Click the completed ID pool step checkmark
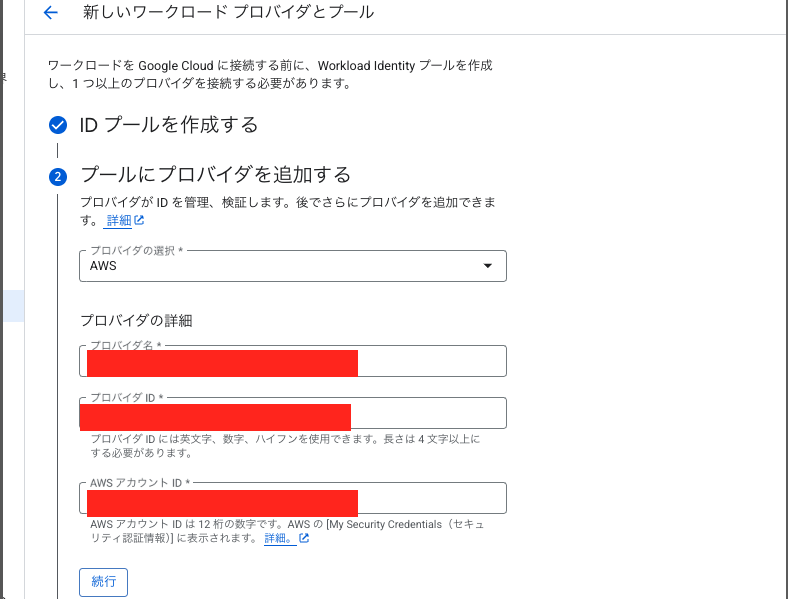788x599 pixels. (58, 125)
